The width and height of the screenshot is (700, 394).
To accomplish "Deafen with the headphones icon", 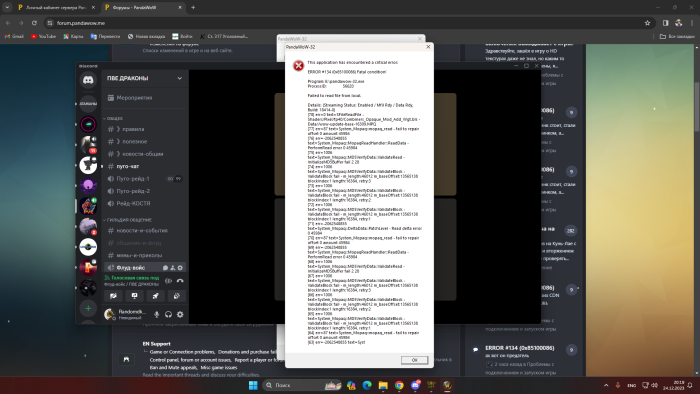I will (x=168, y=315).
